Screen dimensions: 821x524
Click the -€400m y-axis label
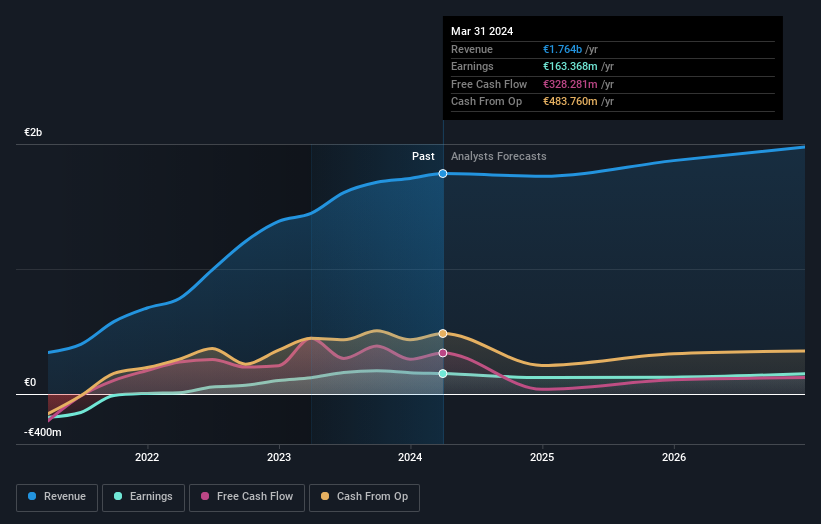click(x=42, y=432)
